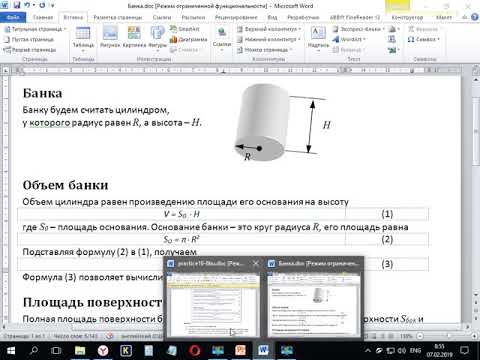
Task: Open the Верхний колонтитул menu
Action: click(x=269, y=29)
